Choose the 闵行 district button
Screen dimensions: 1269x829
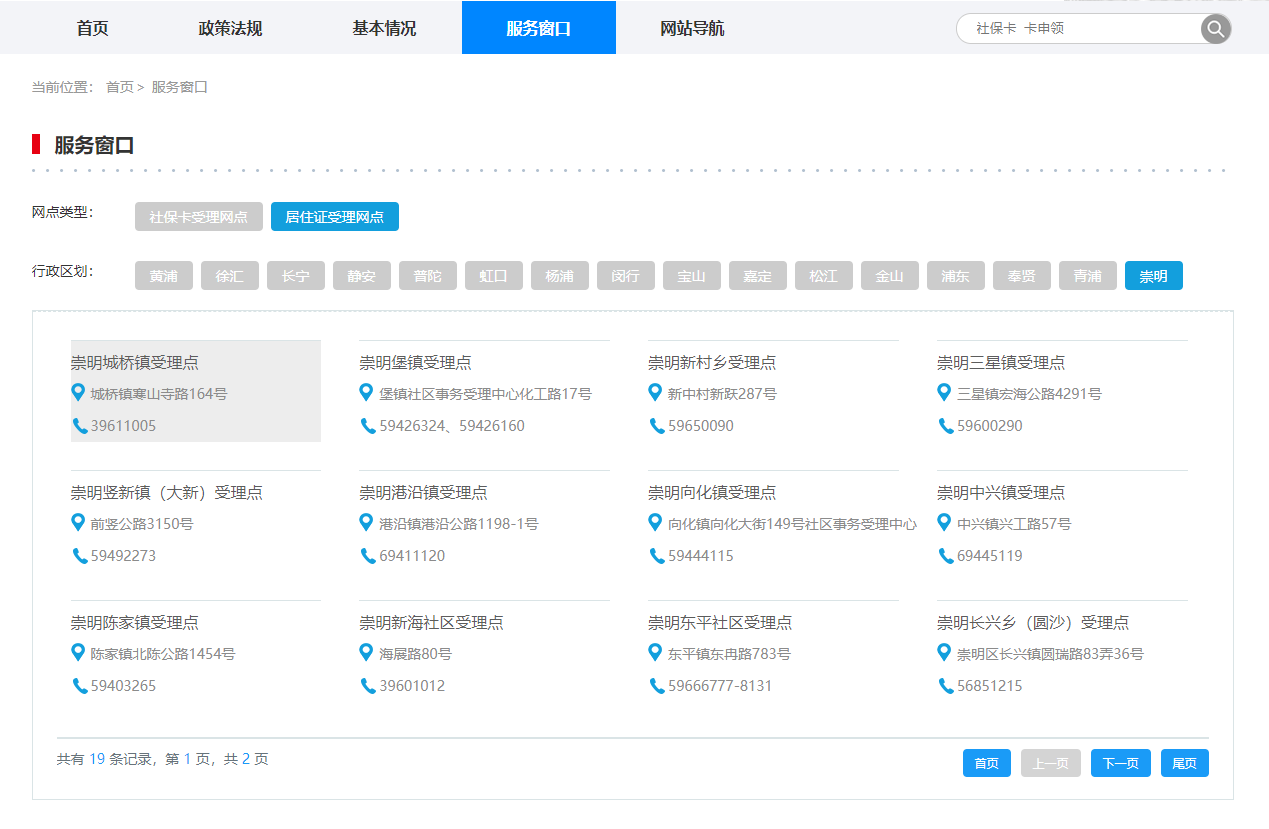626,276
